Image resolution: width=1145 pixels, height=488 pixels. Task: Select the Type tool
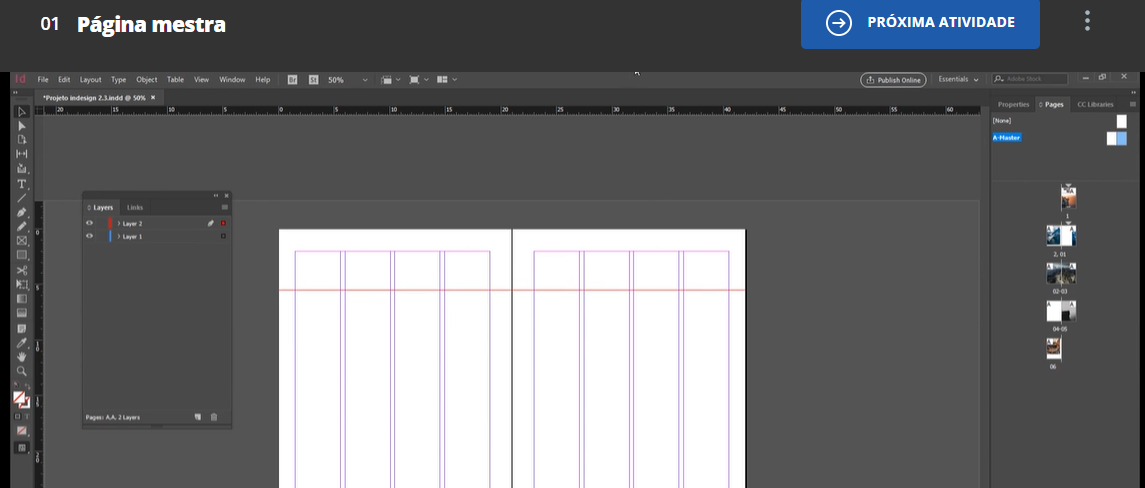tap(21, 184)
